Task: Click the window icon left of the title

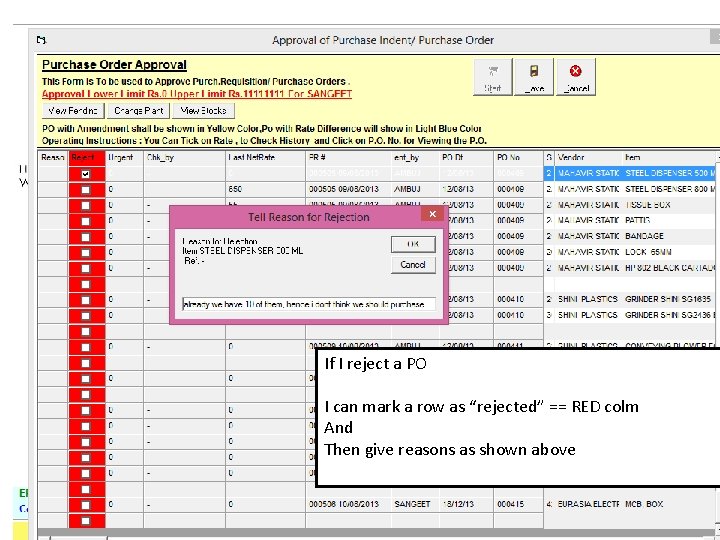Action: tap(42, 40)
